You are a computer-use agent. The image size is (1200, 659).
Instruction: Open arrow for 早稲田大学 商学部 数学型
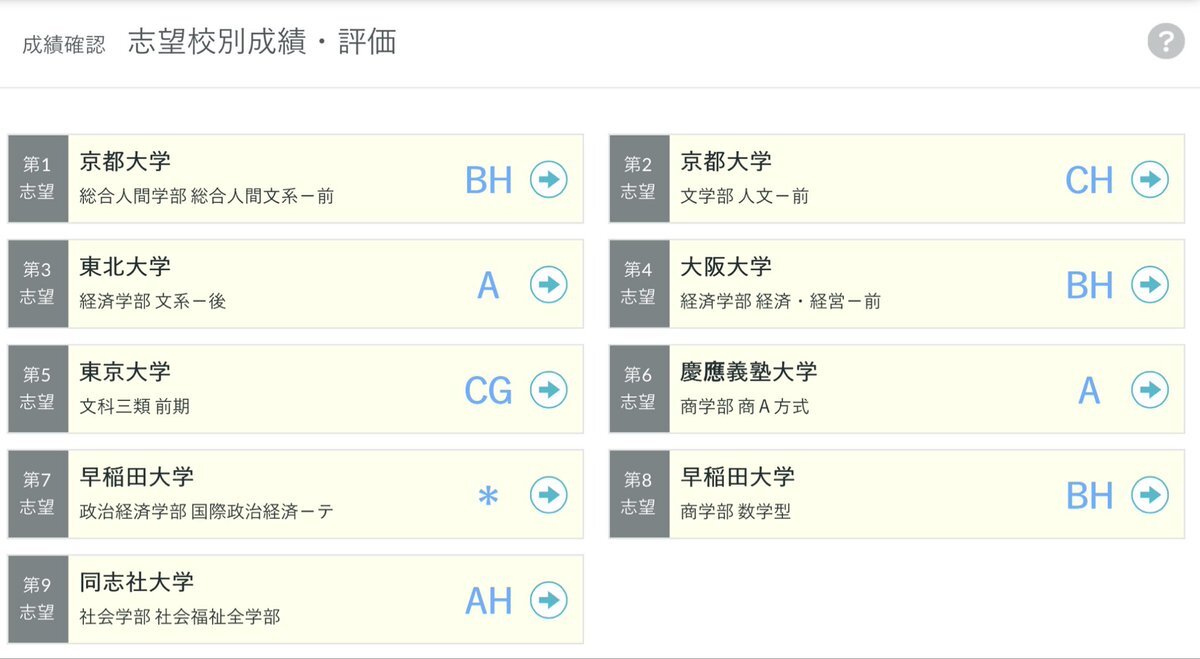click(x=1149, y=495)
